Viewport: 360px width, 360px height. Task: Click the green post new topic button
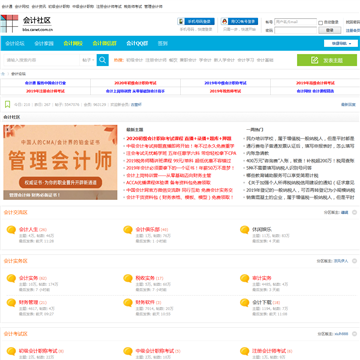coord(327,60)
